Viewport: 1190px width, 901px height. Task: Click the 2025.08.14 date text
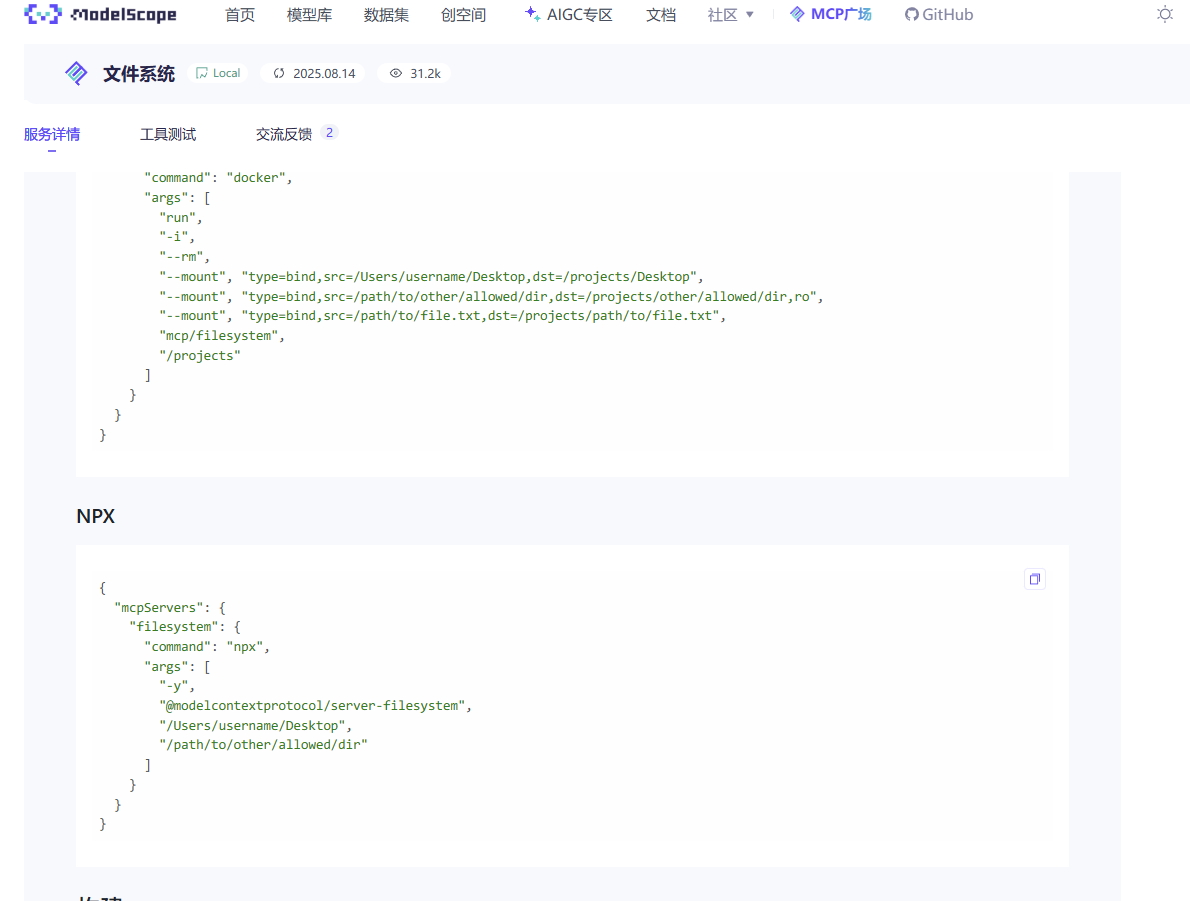324,74
